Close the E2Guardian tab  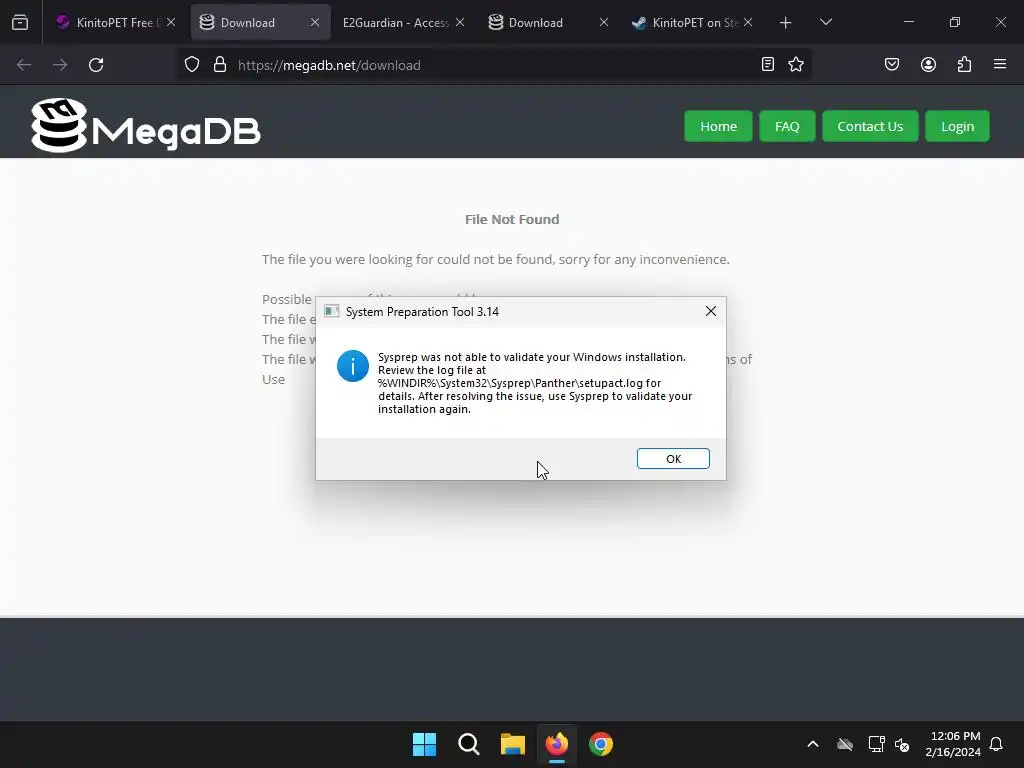point(460,22)
